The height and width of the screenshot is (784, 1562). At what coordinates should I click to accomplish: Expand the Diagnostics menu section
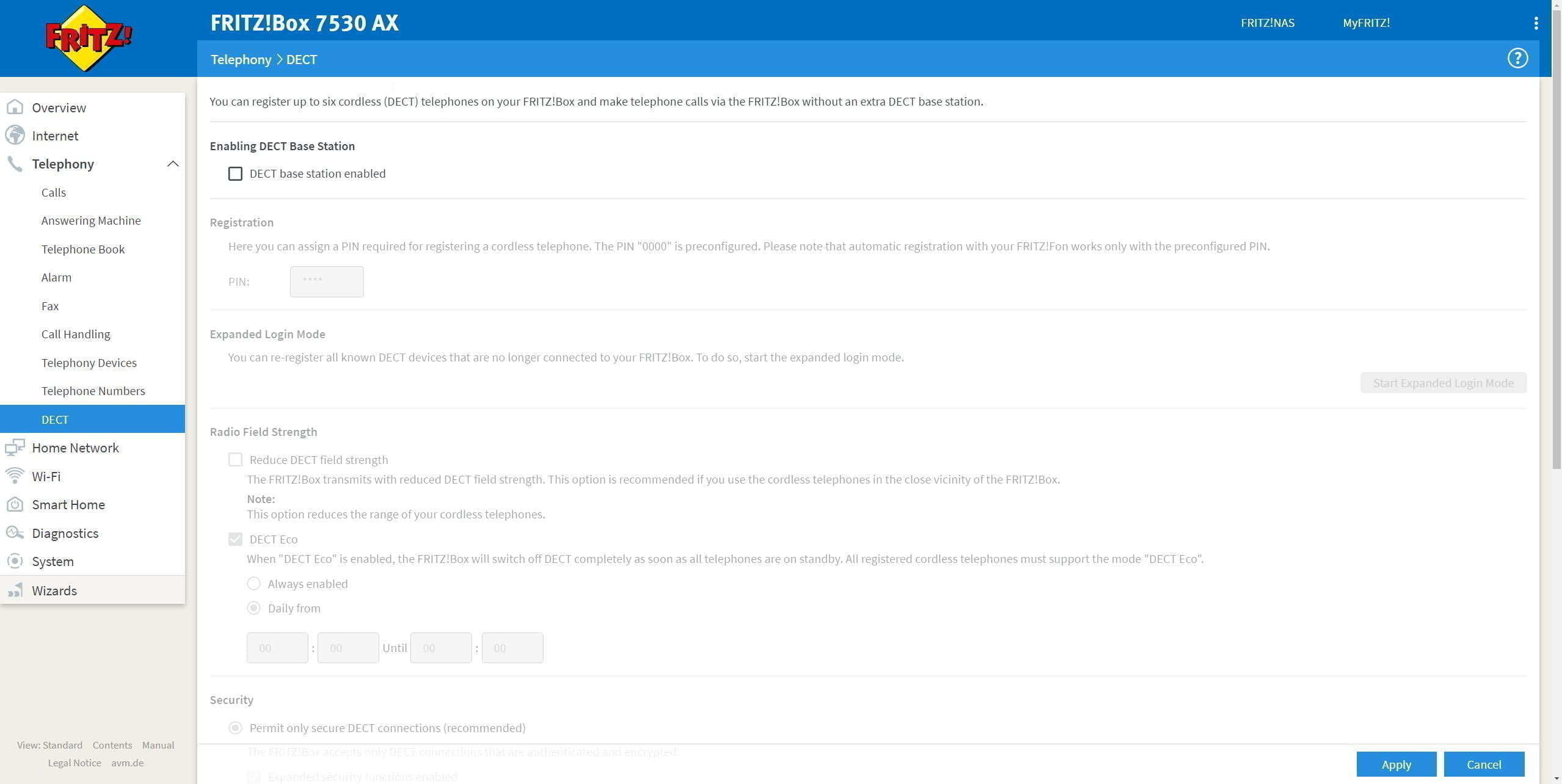tap(65, 533)
